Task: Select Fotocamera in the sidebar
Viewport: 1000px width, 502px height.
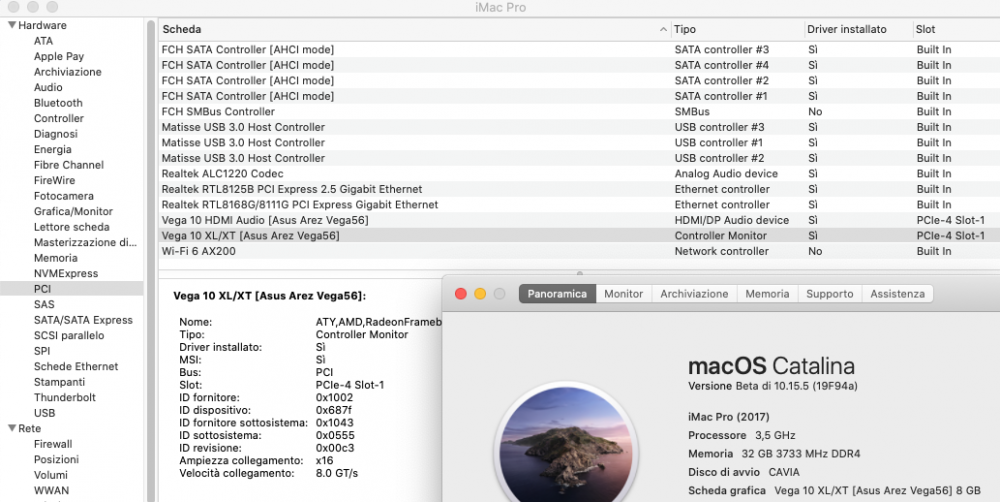Action: [x=64, y=196]
